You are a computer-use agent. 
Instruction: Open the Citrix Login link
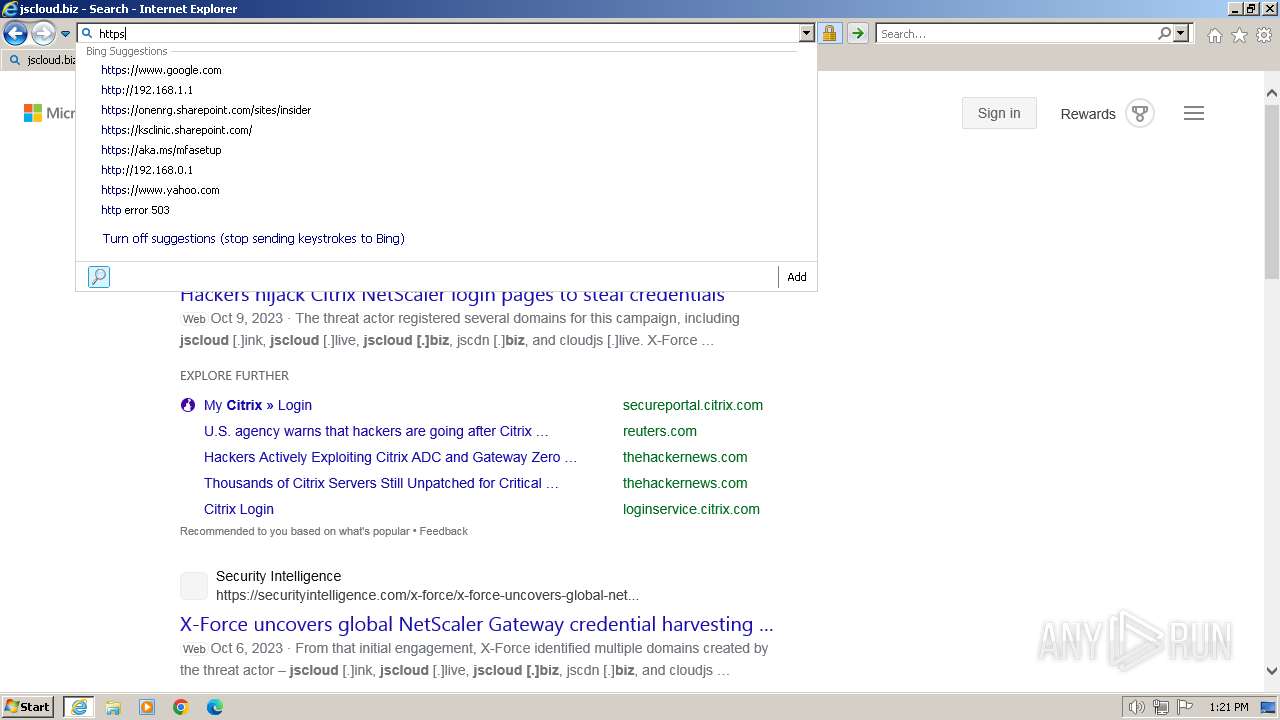[x=239, y=509]
